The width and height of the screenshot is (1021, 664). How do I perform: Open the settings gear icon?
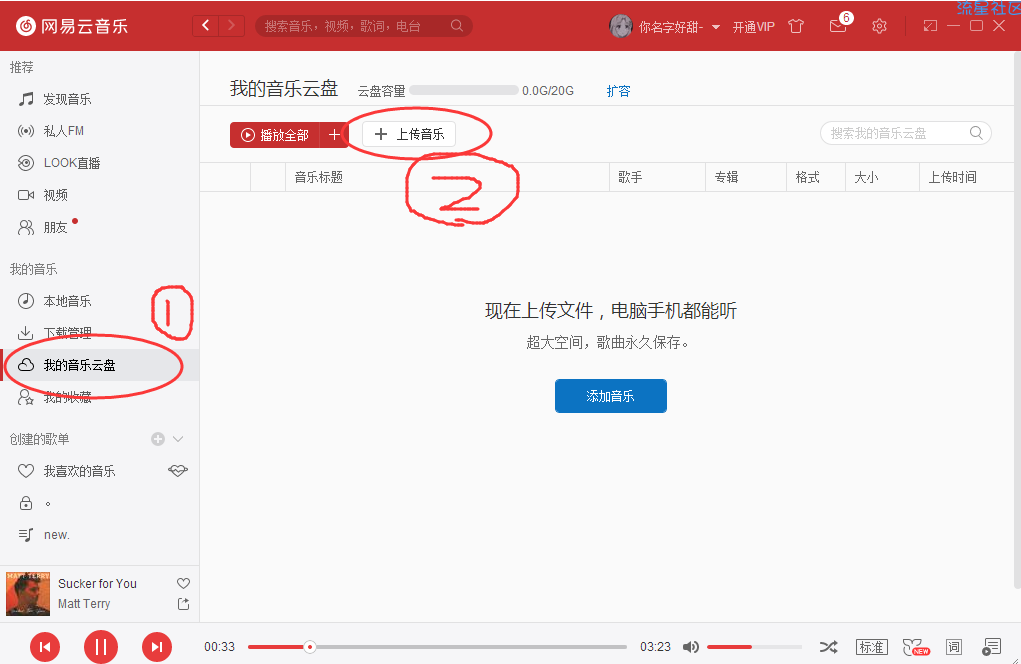[x=879, y=27]
